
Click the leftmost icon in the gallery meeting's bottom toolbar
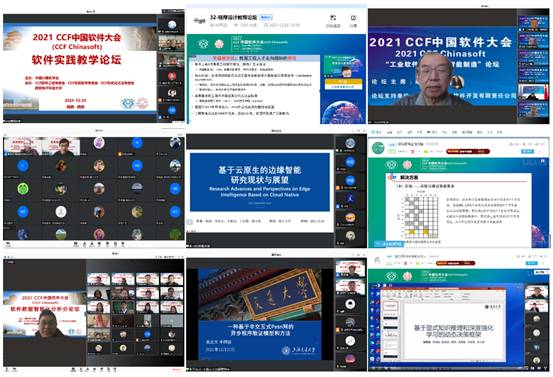pyautogui.click(x=8, y=243)
